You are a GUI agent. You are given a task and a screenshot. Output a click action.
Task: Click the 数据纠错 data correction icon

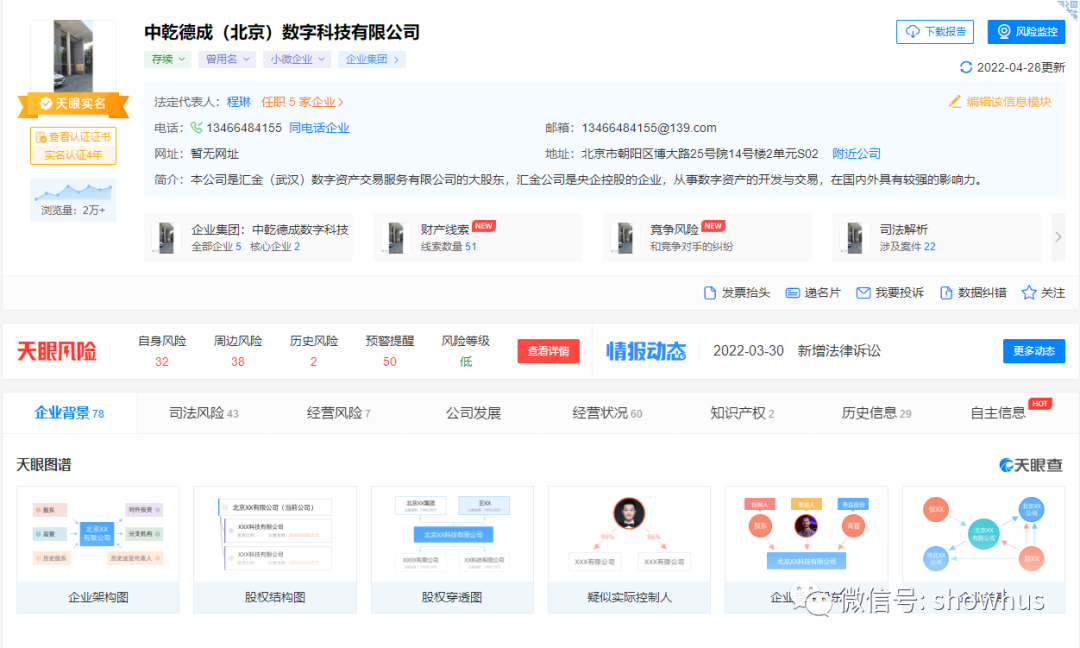click(x=946, y=293)
